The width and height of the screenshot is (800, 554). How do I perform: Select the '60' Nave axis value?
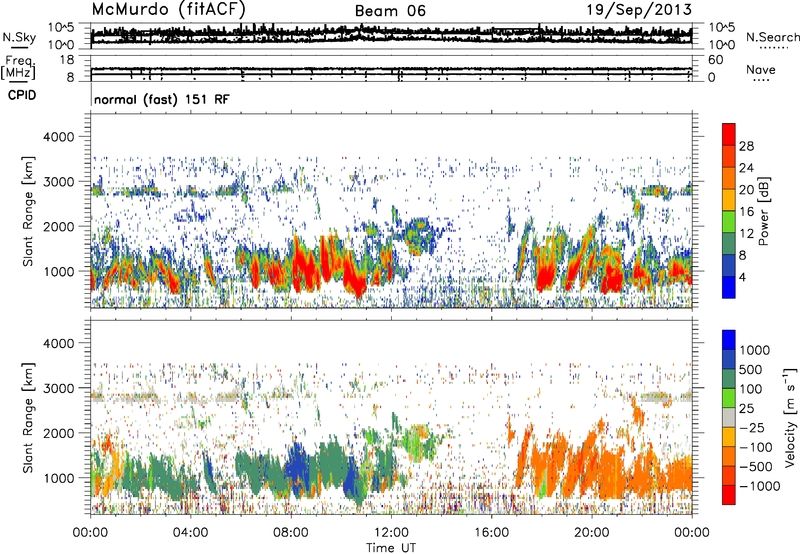point(715,60)
